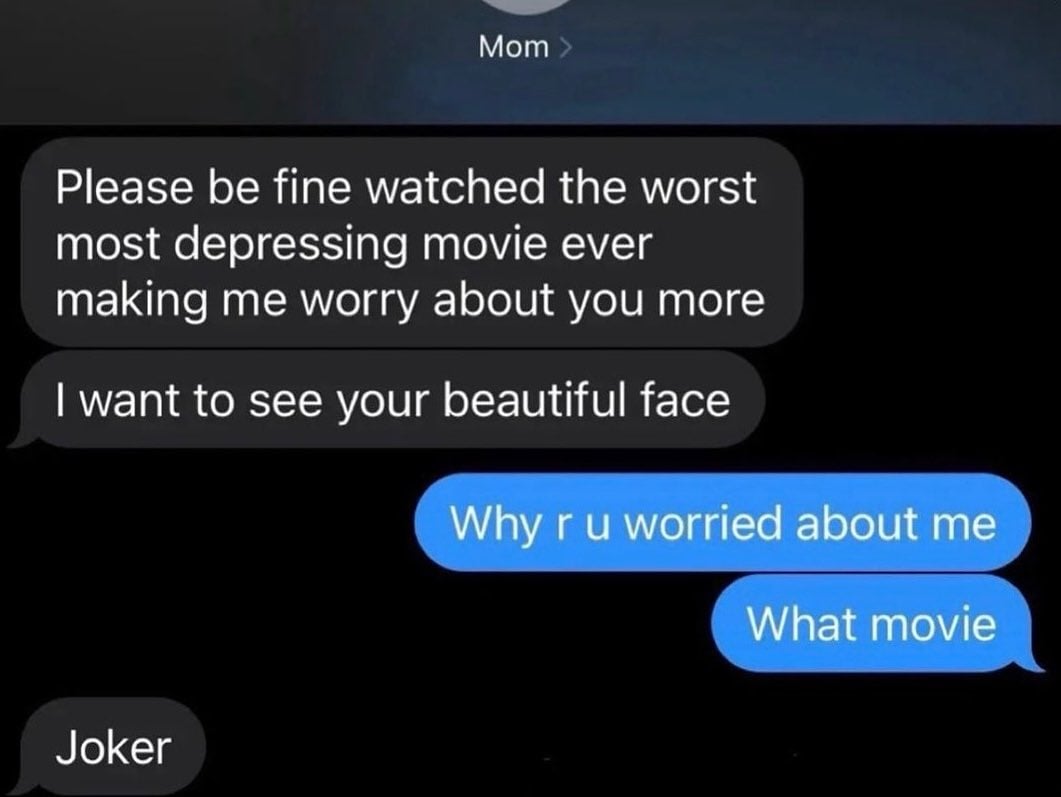Tap the 'Please be fine watched the worst' message
Screen dimensions: 1061x797
point(411,242)
